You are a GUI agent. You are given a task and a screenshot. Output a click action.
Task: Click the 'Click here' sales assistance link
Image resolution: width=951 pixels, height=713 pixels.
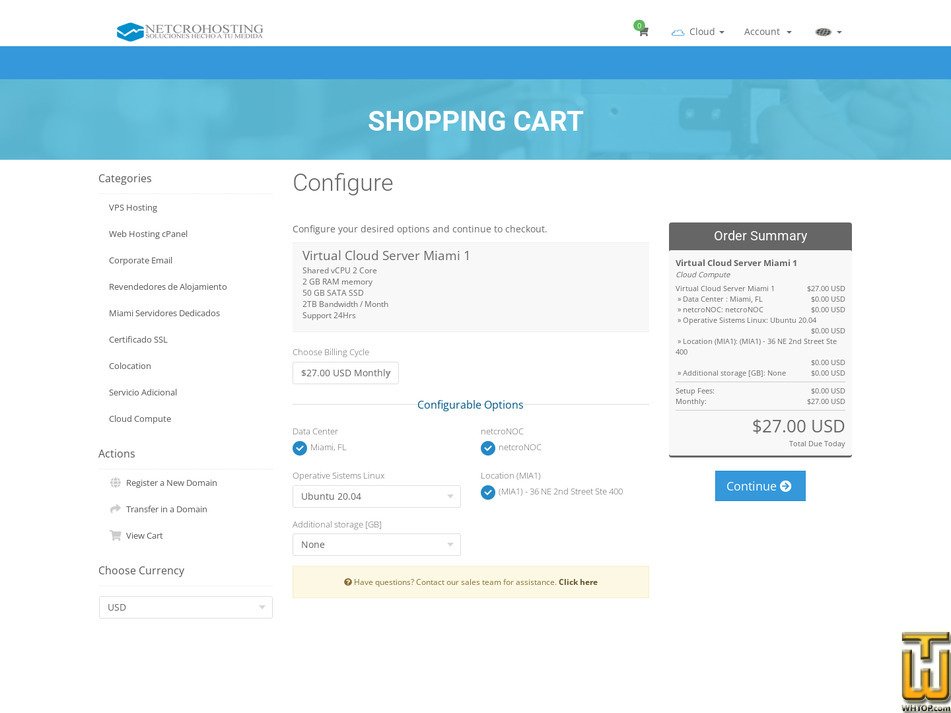pyautogui.click(x=578, y=582)
